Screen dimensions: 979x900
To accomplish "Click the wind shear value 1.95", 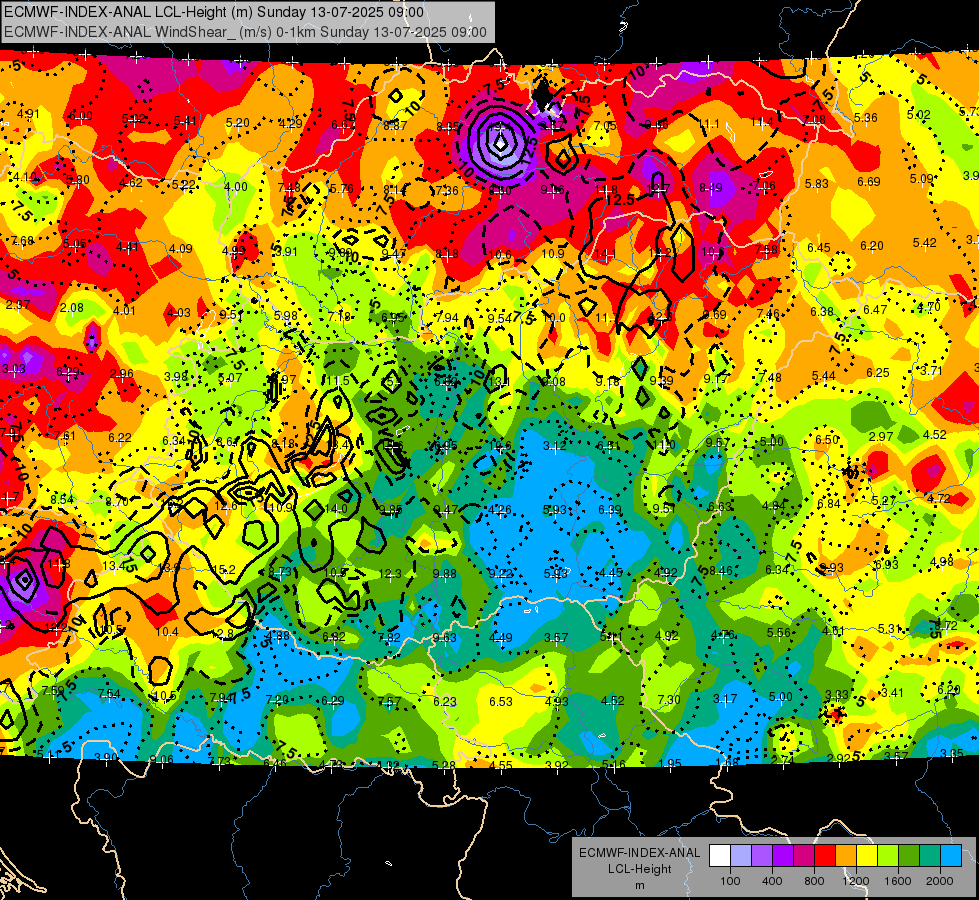I will click(x=671, y=763).
